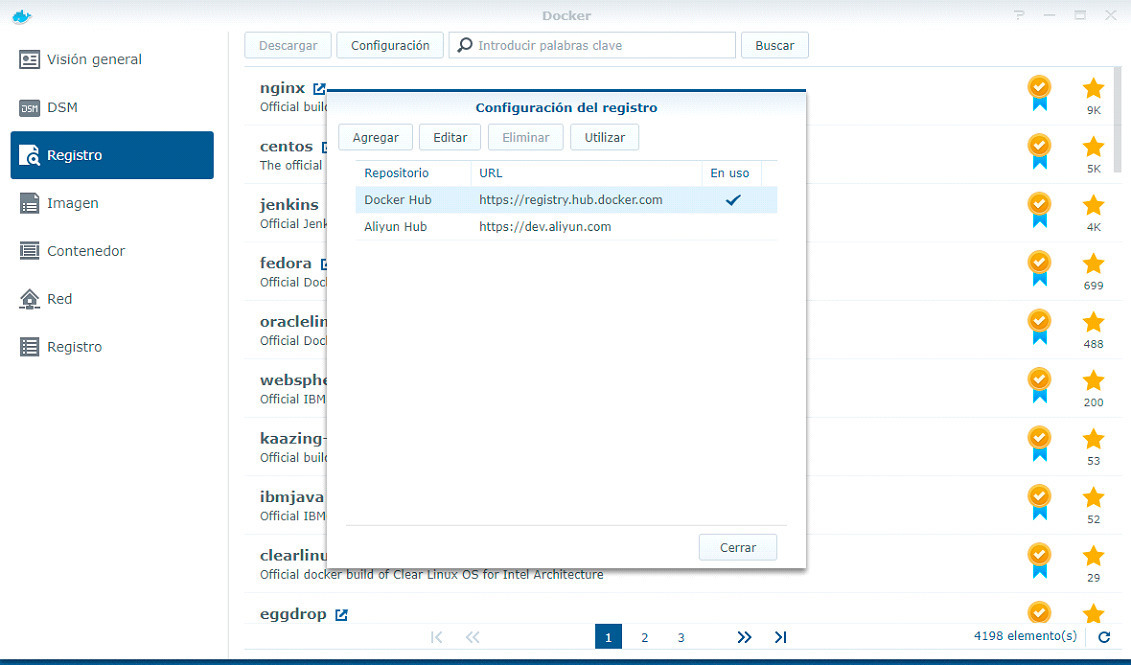Click the https://registry.hub.docker.com URL cell
Image resolution: width=1131 pixels, height=665 pixels.
point(571,200)
